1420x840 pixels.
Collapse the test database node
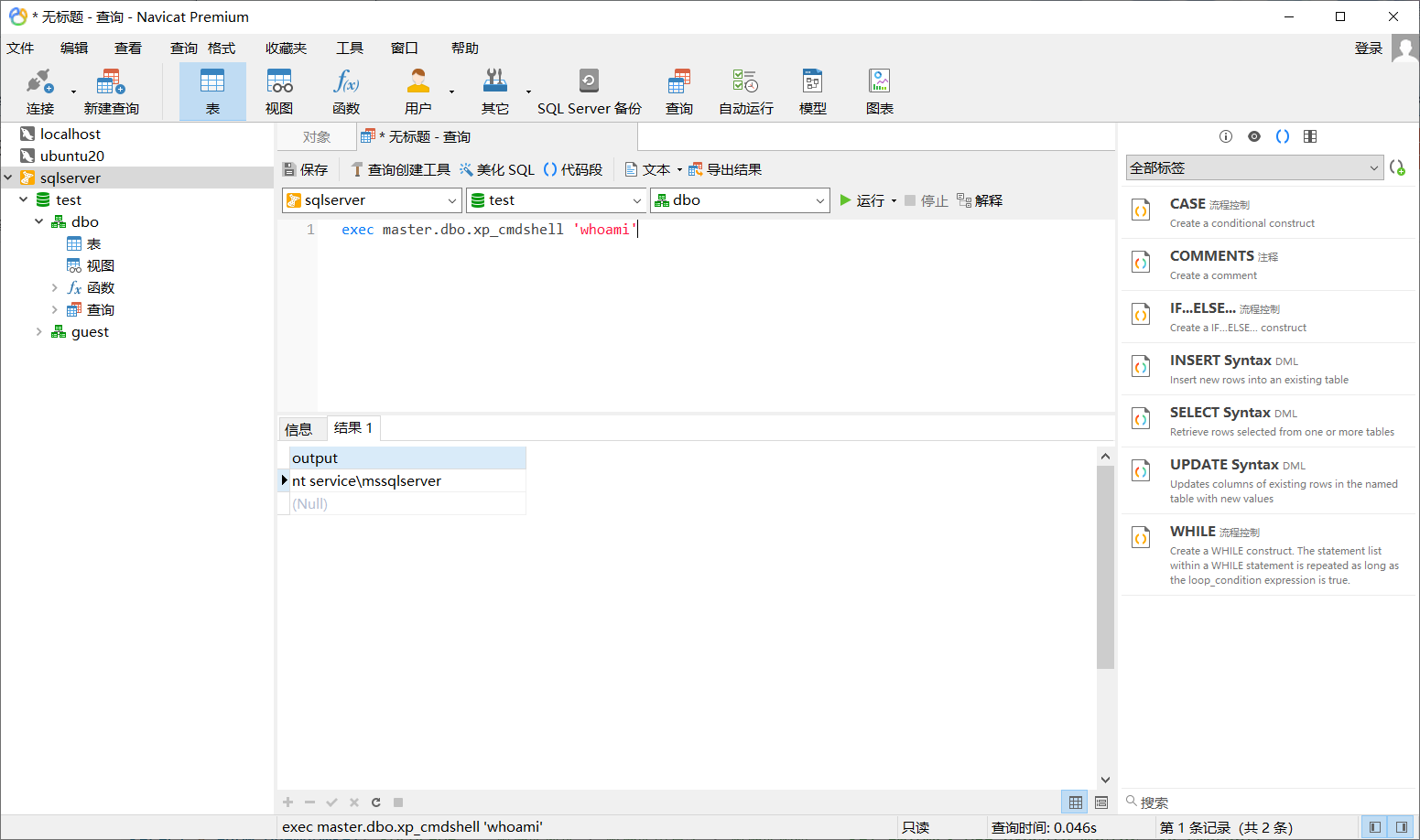pyautogui.click(x=24, y=199)
